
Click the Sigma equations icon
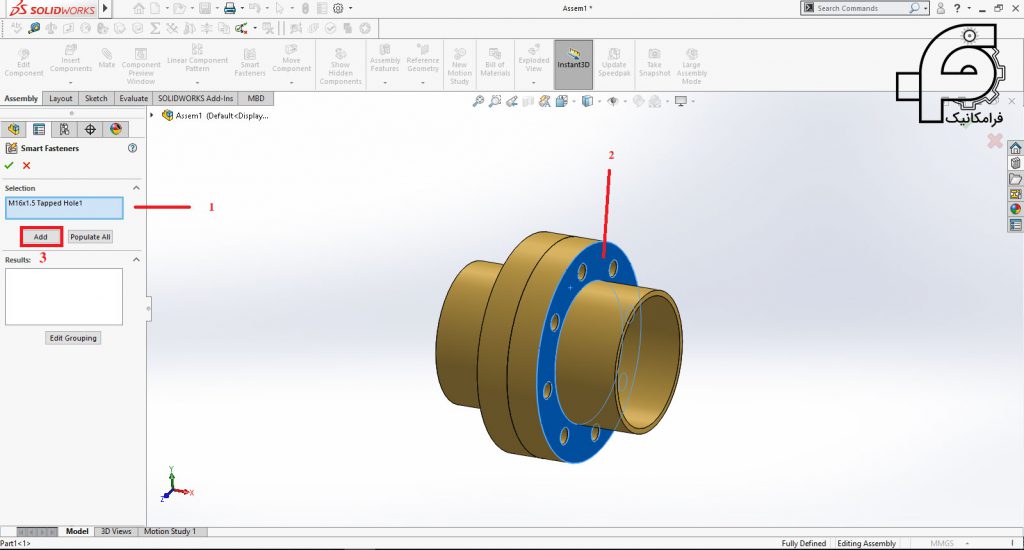pyautogui.click(x=155, y=28)
